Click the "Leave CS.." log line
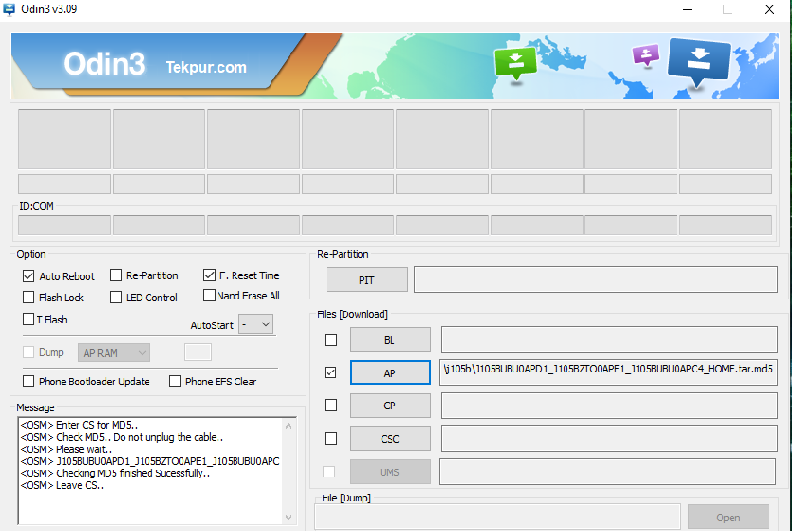This screenshot has width=792, height=531. coord(62,486)
